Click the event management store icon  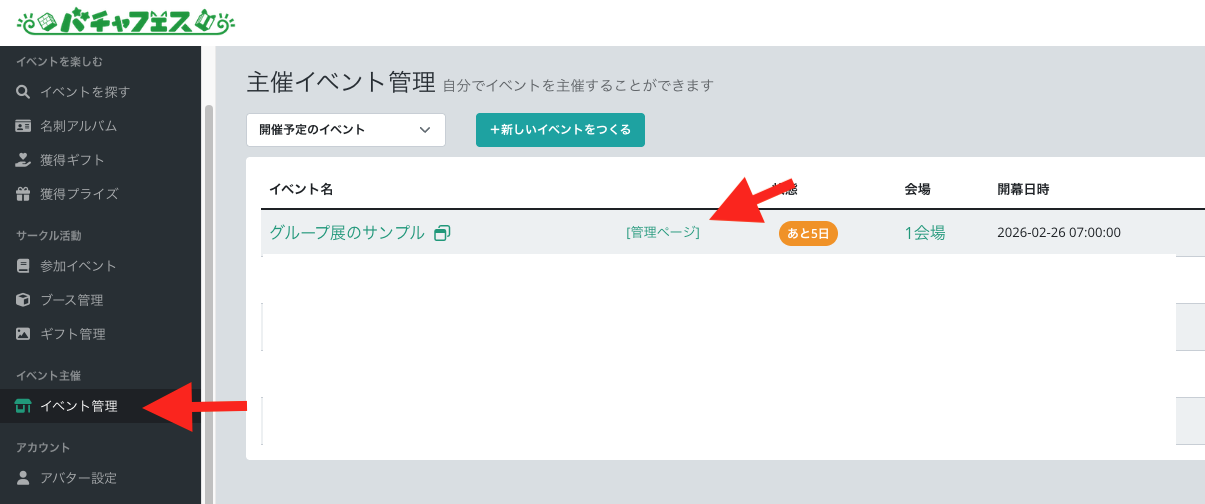pyautogui.click(x=23, y=406)
